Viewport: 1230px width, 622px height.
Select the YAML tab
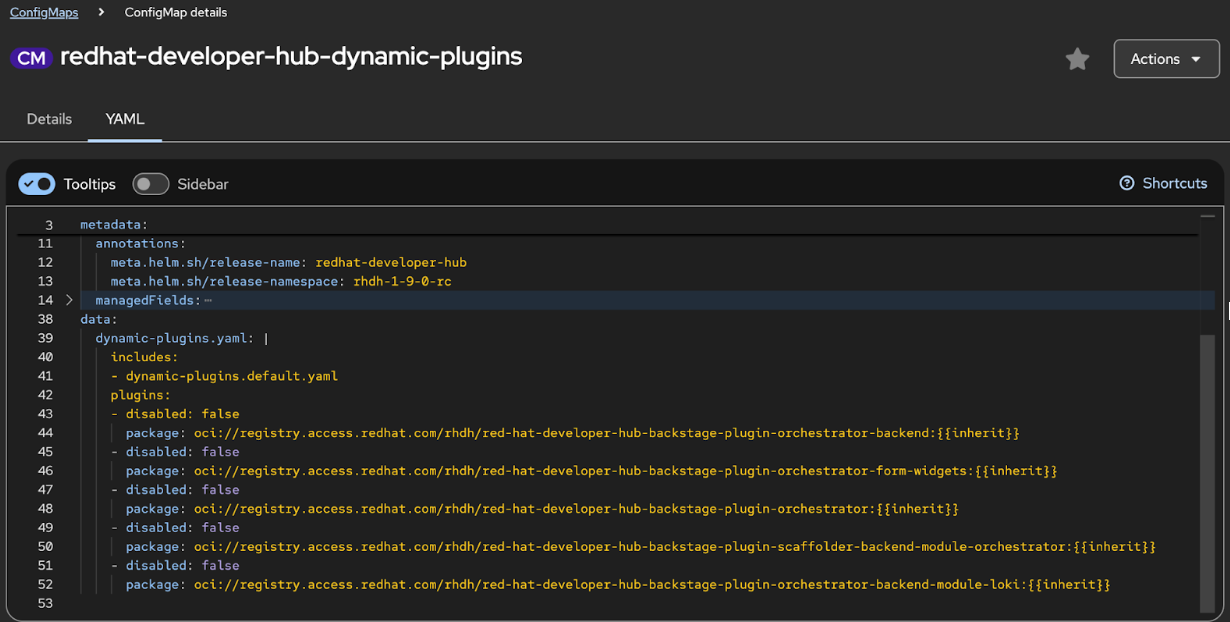[124, 118]
